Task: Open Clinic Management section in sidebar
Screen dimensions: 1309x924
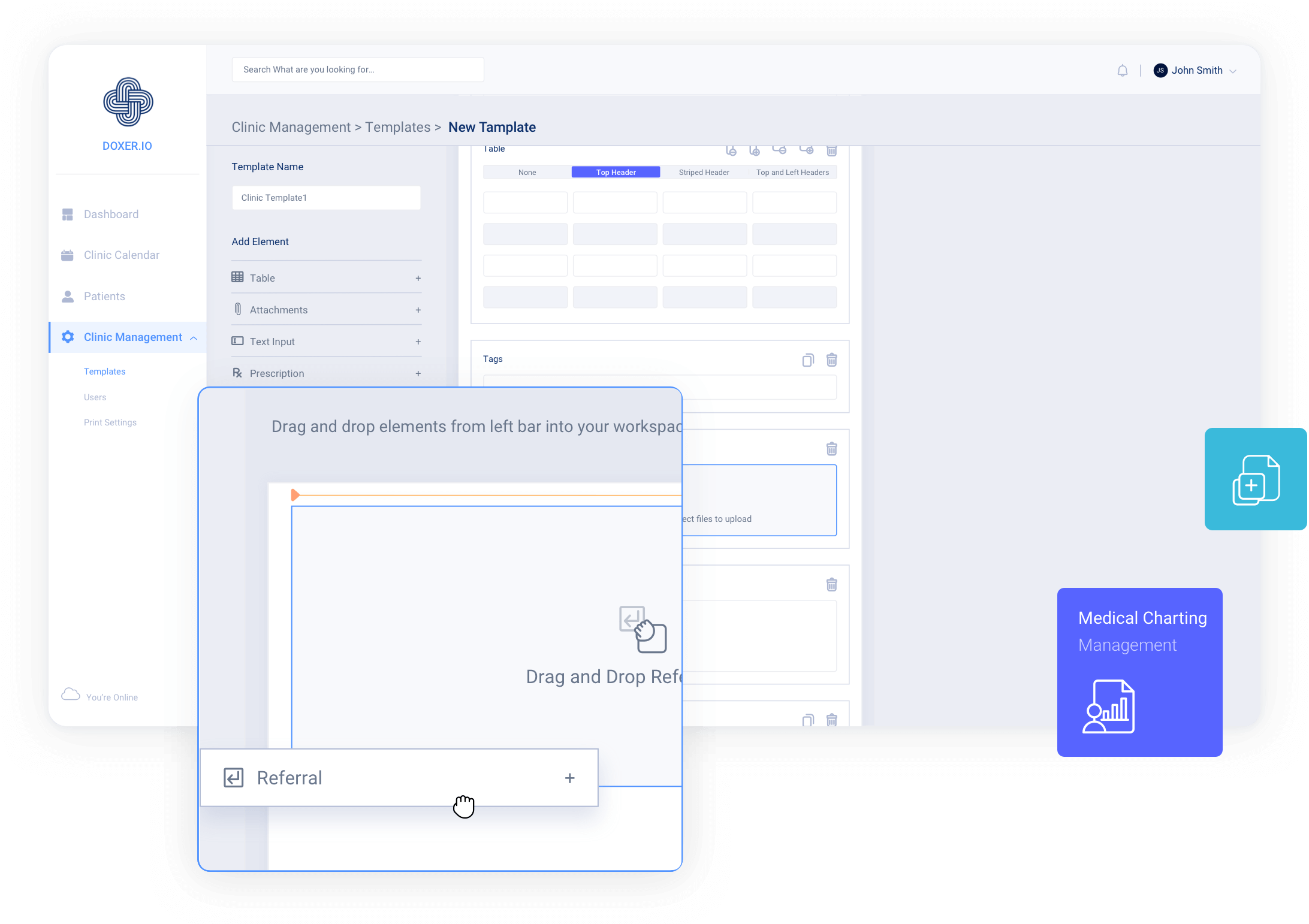Action: (x=129, y=337)
